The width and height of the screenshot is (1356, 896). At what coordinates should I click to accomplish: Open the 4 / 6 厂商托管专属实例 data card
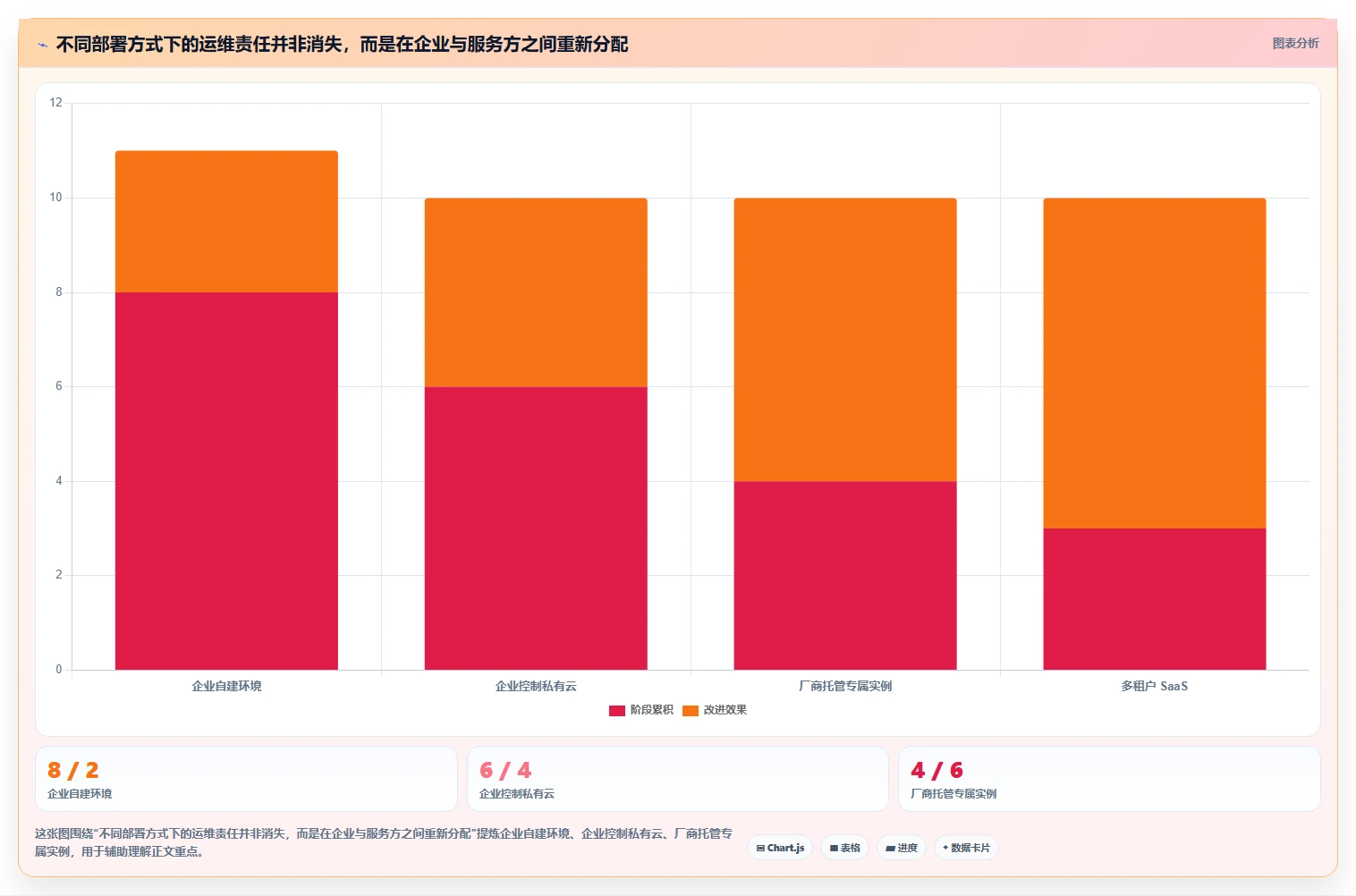coord(1109,779)
